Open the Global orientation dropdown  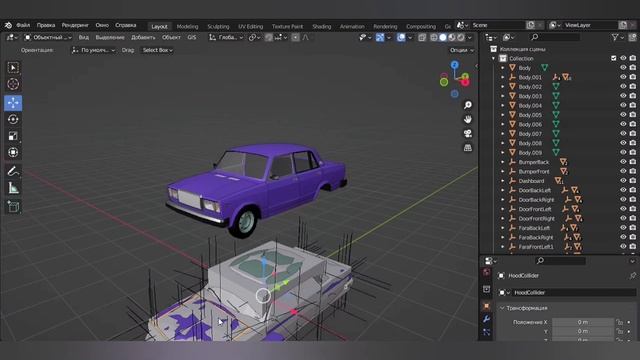coord(226,38)
